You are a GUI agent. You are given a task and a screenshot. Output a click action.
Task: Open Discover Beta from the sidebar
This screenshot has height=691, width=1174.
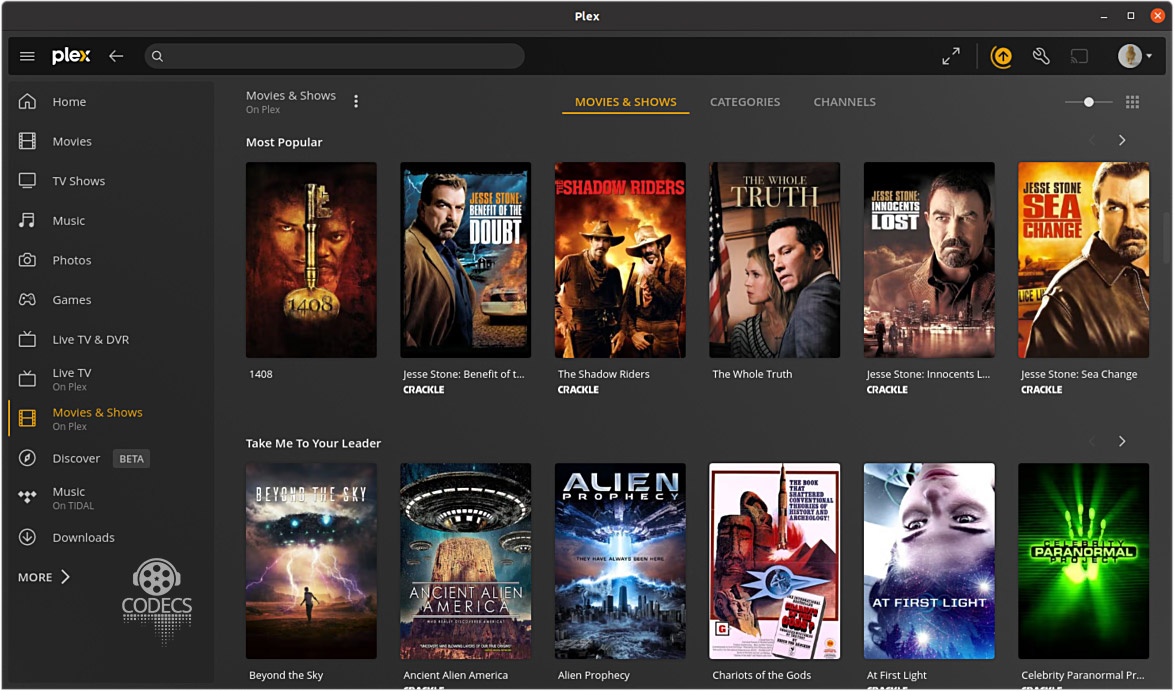point(77,458)
